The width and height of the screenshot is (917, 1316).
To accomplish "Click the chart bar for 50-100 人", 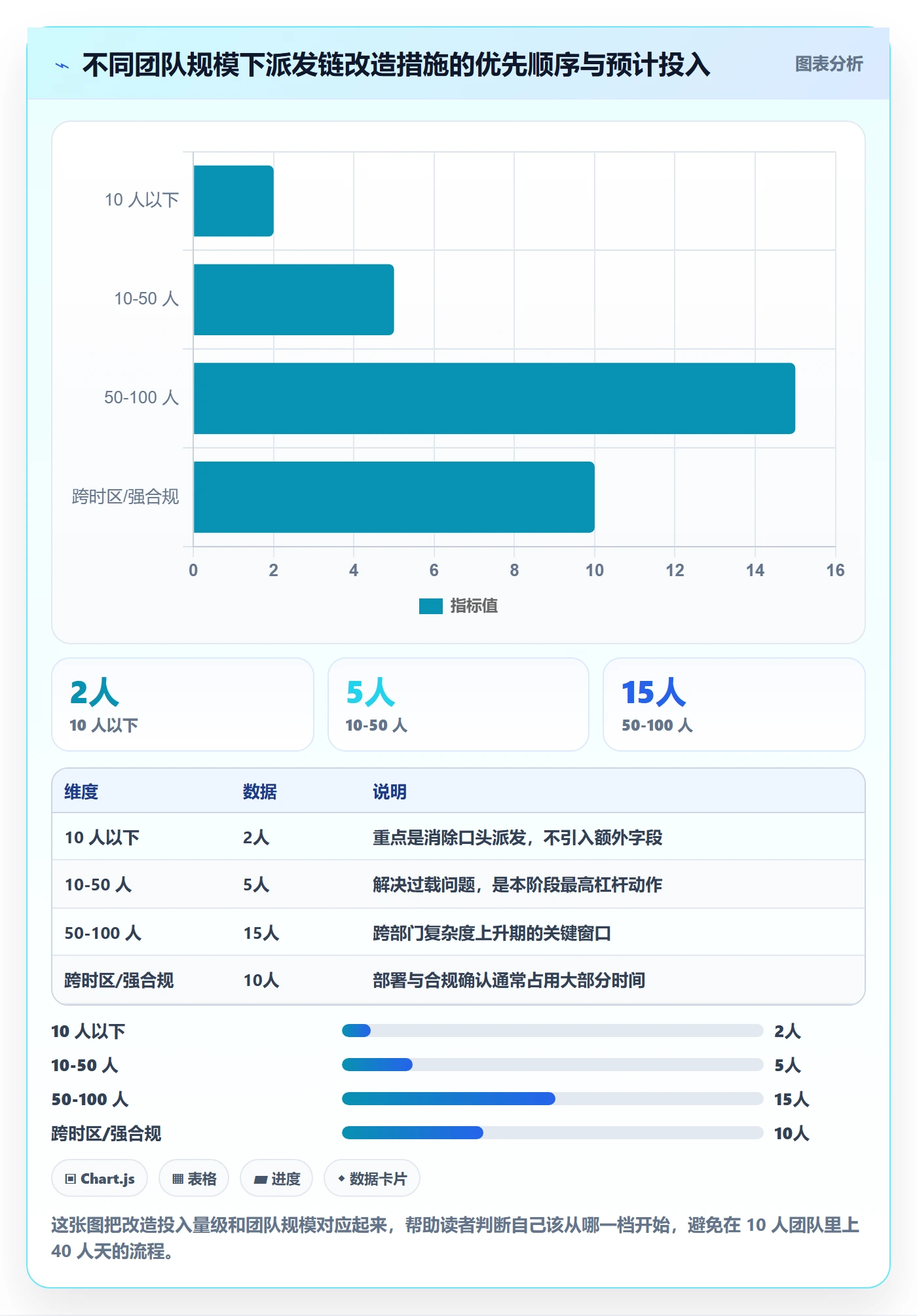I will click(x=494, y=398).
